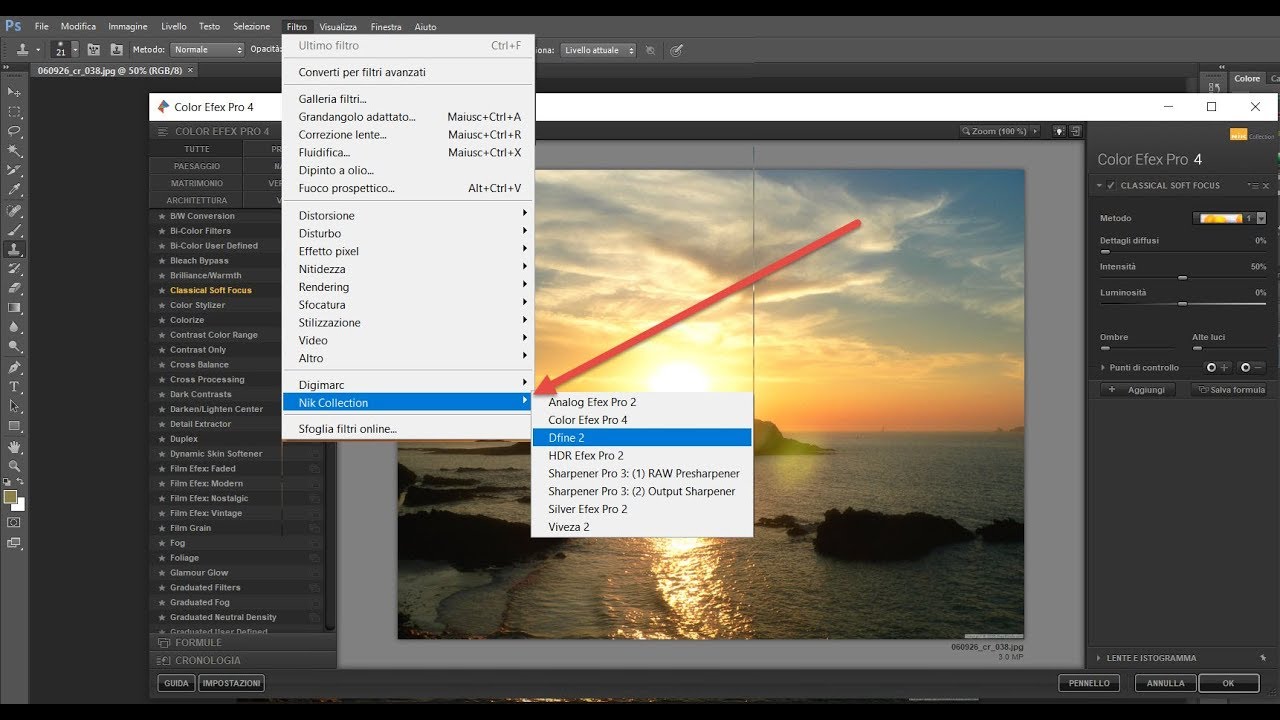Click the Pennello button
Viewport: 1280px width, 720px height.
1089,683
